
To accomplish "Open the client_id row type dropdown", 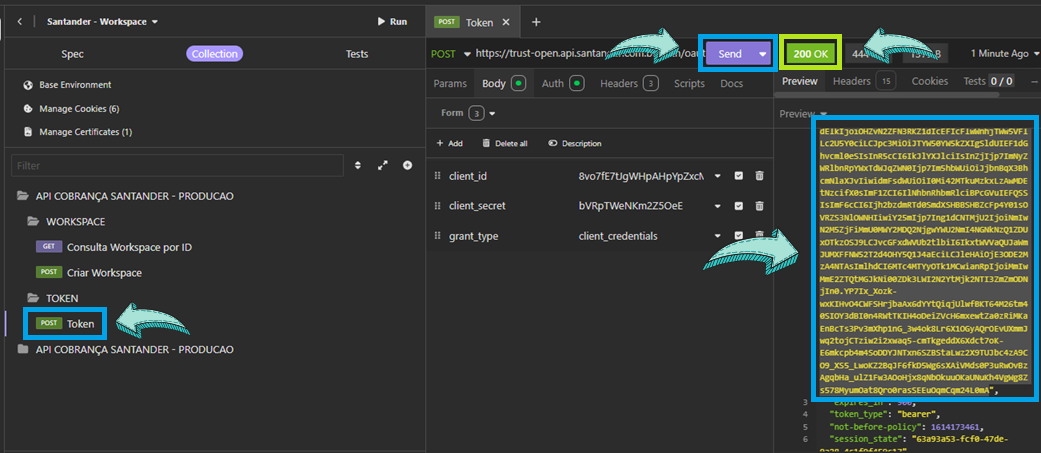I will [718, 176].
